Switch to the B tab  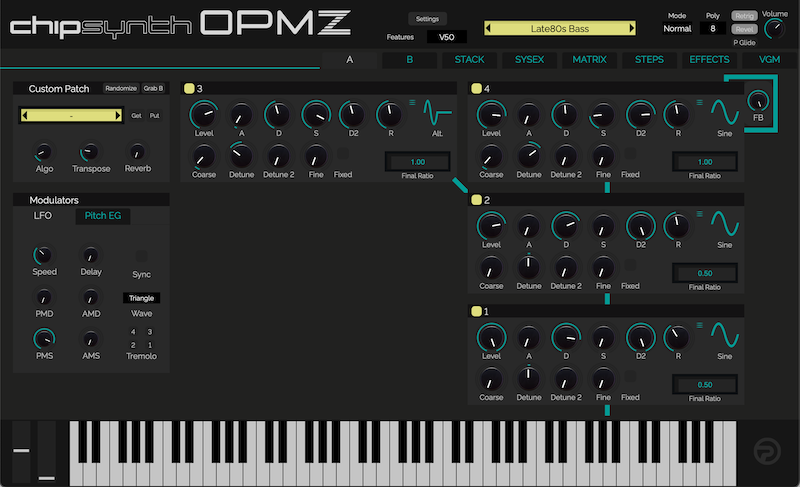point(409,60)
